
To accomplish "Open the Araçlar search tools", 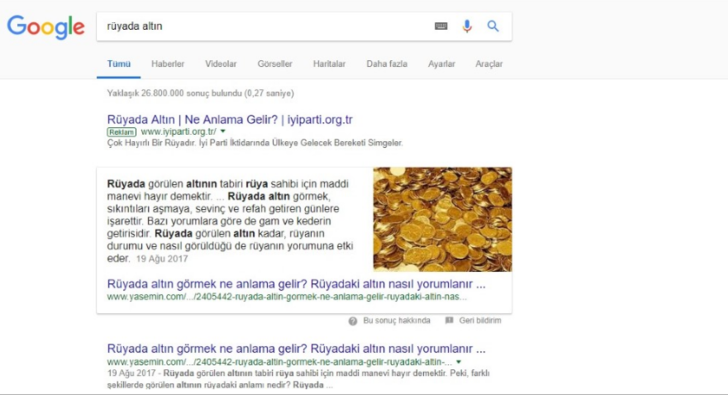I will [x=489, y=64].
